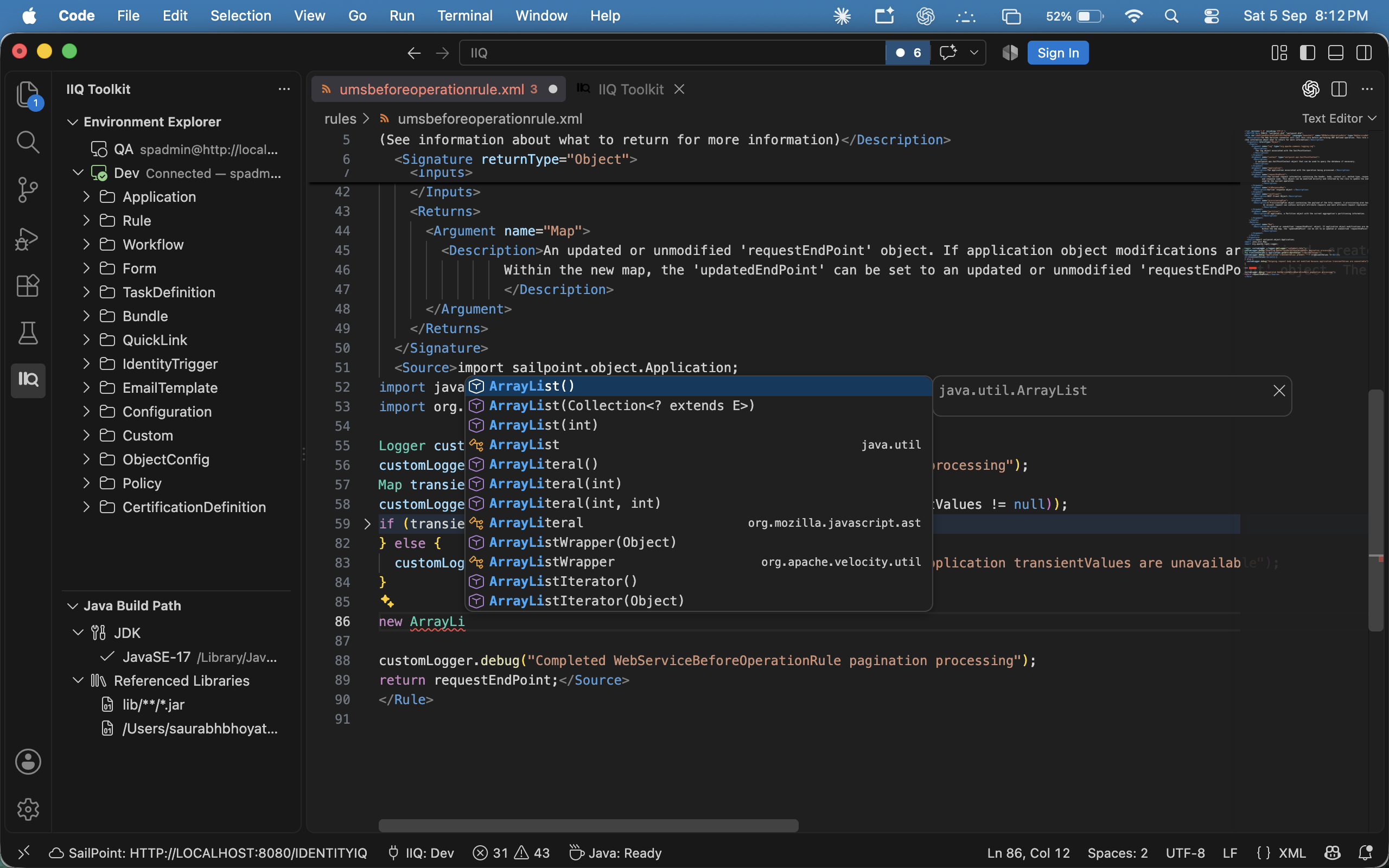Click the horizontal editor scrollbar

tap(588, 826)
